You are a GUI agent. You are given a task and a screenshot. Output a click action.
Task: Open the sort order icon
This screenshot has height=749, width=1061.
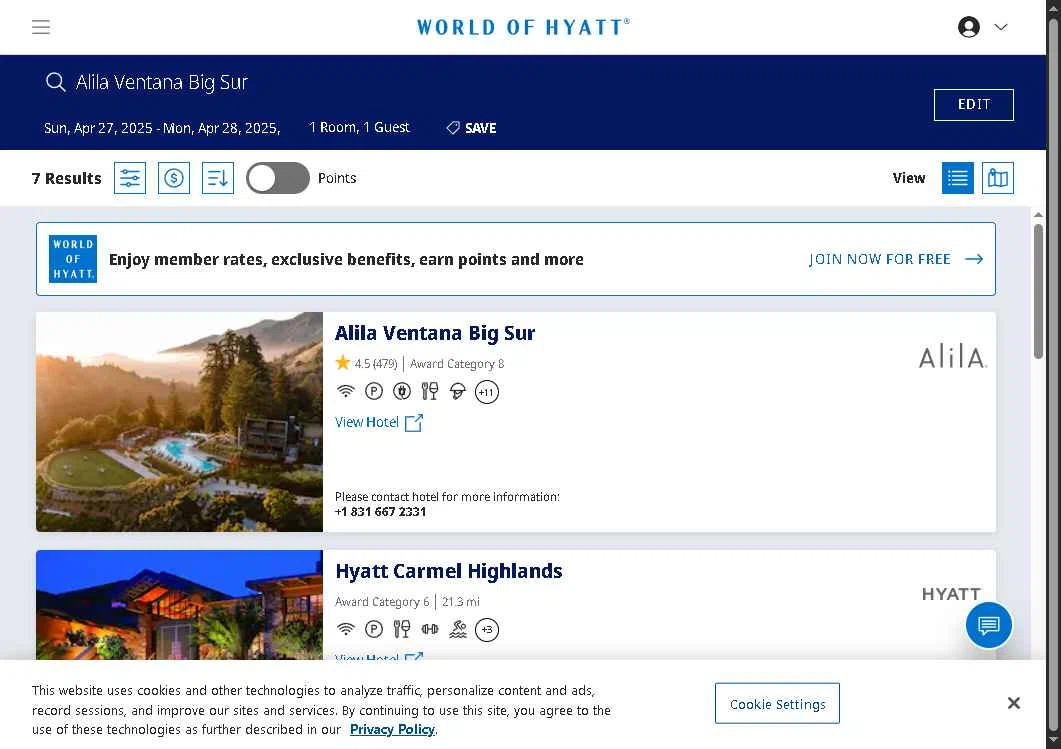click(x=218, y=178)
